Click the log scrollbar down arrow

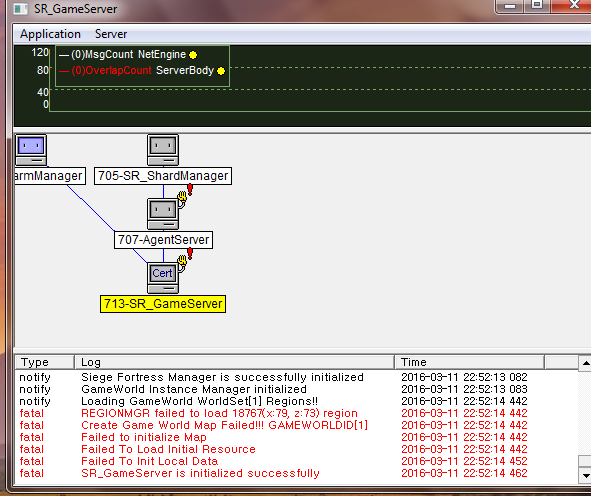coord(586,476)
